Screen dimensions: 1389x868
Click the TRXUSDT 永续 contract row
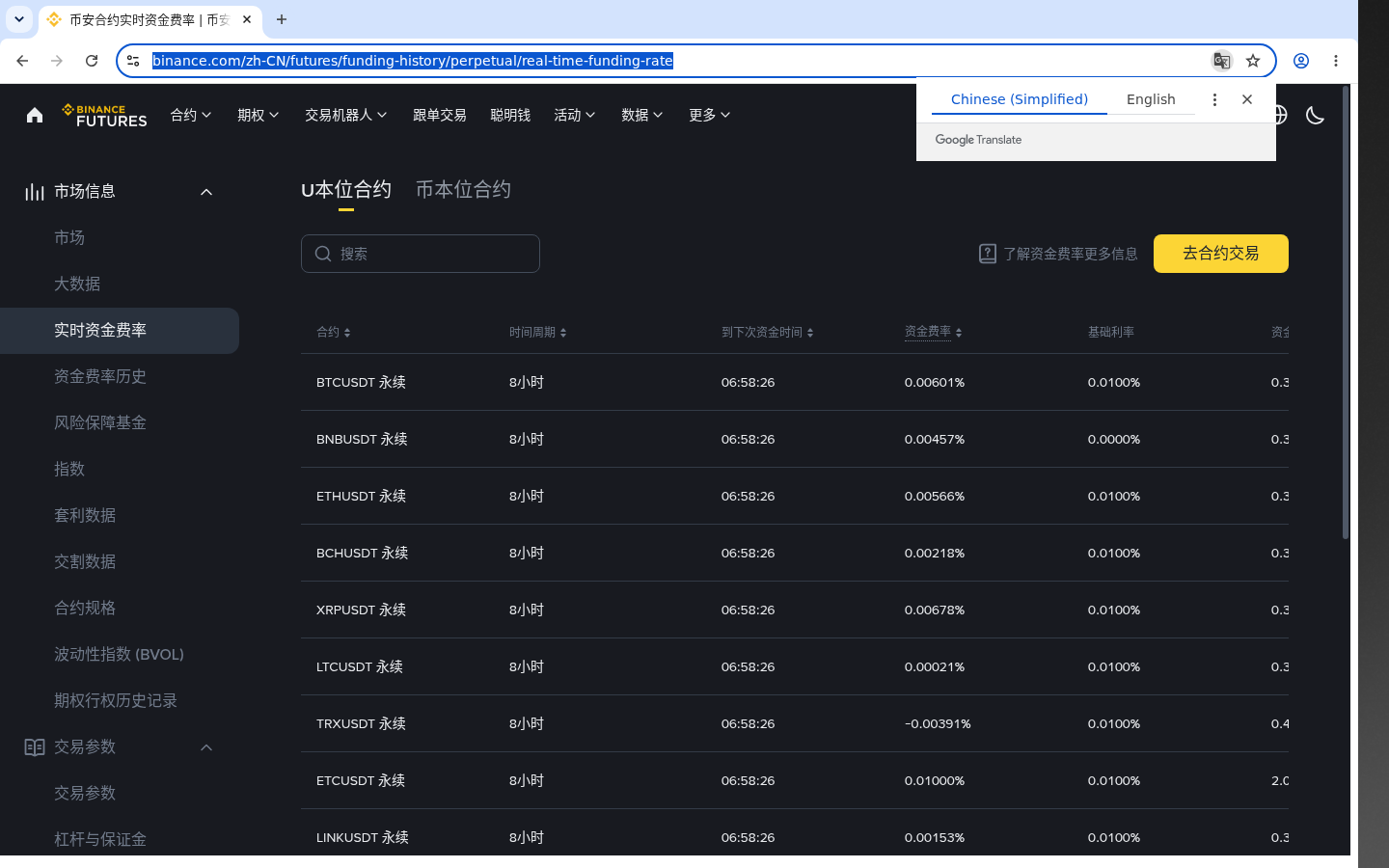(x=795, y=723)
